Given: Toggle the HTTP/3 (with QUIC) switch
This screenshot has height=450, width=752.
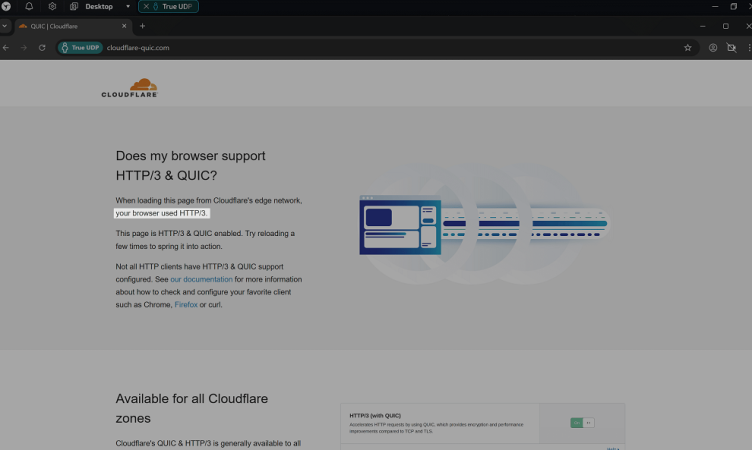Looking at the screenshot, I should [582, 423].
